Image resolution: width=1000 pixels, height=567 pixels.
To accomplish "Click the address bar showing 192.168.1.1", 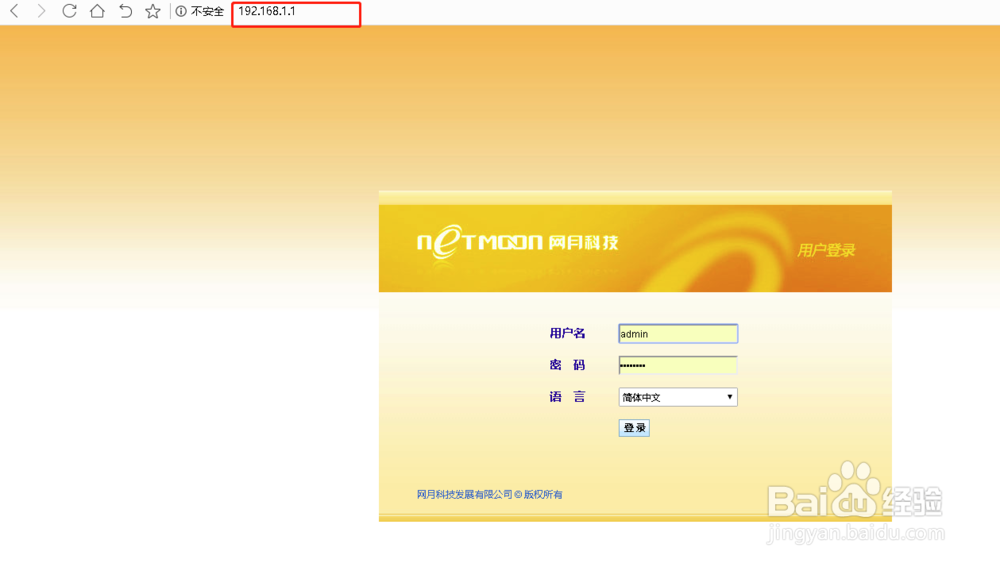I will [296, 13].
